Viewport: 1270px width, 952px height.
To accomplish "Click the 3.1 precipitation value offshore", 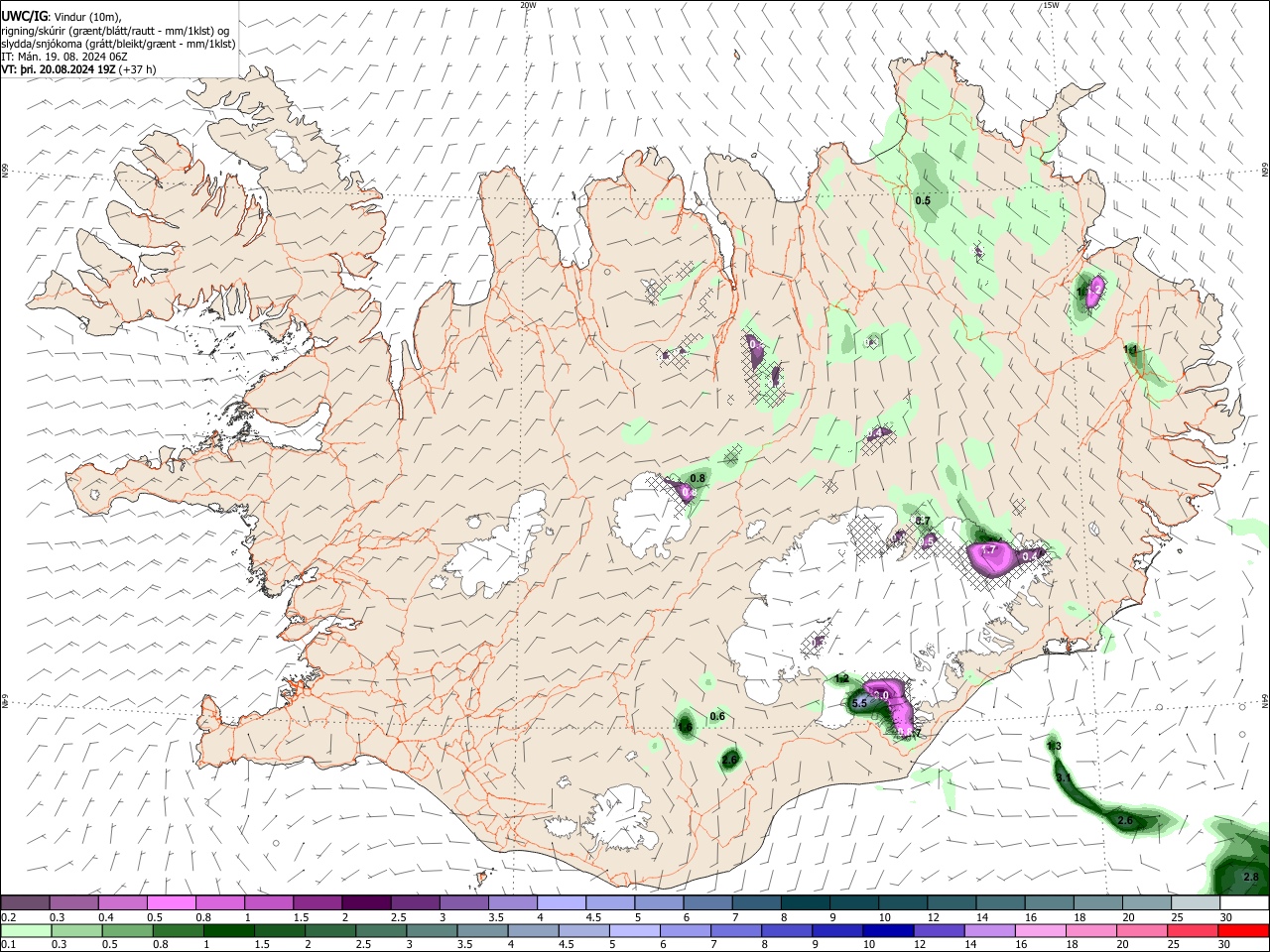I will coord(1063,777).
